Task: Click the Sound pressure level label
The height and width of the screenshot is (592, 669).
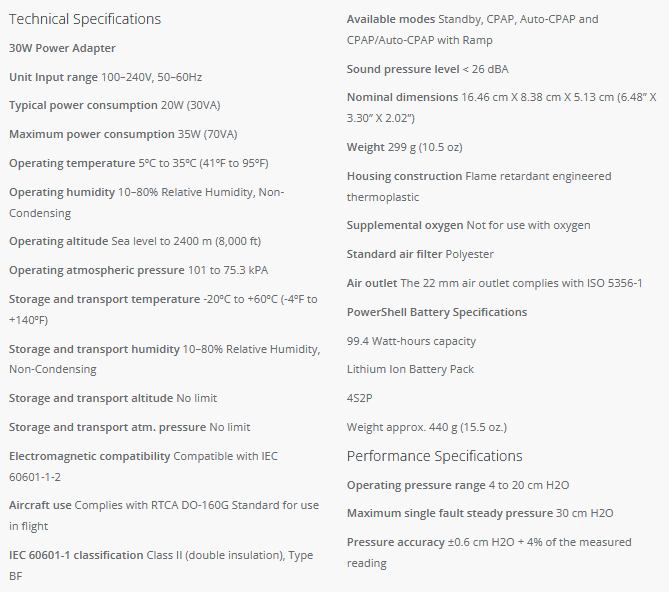Action: (x=403, y=69)
